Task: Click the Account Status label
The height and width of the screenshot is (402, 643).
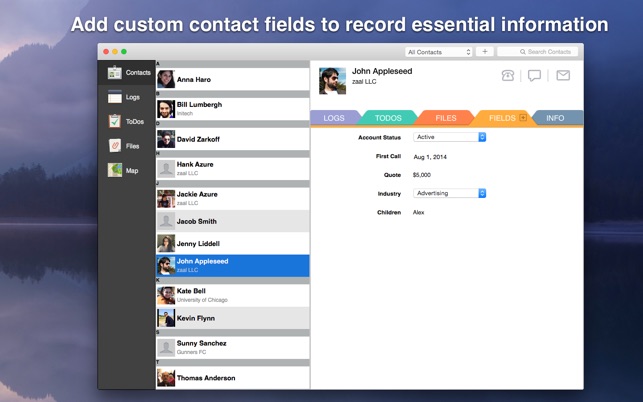Action: click(379, 137)
